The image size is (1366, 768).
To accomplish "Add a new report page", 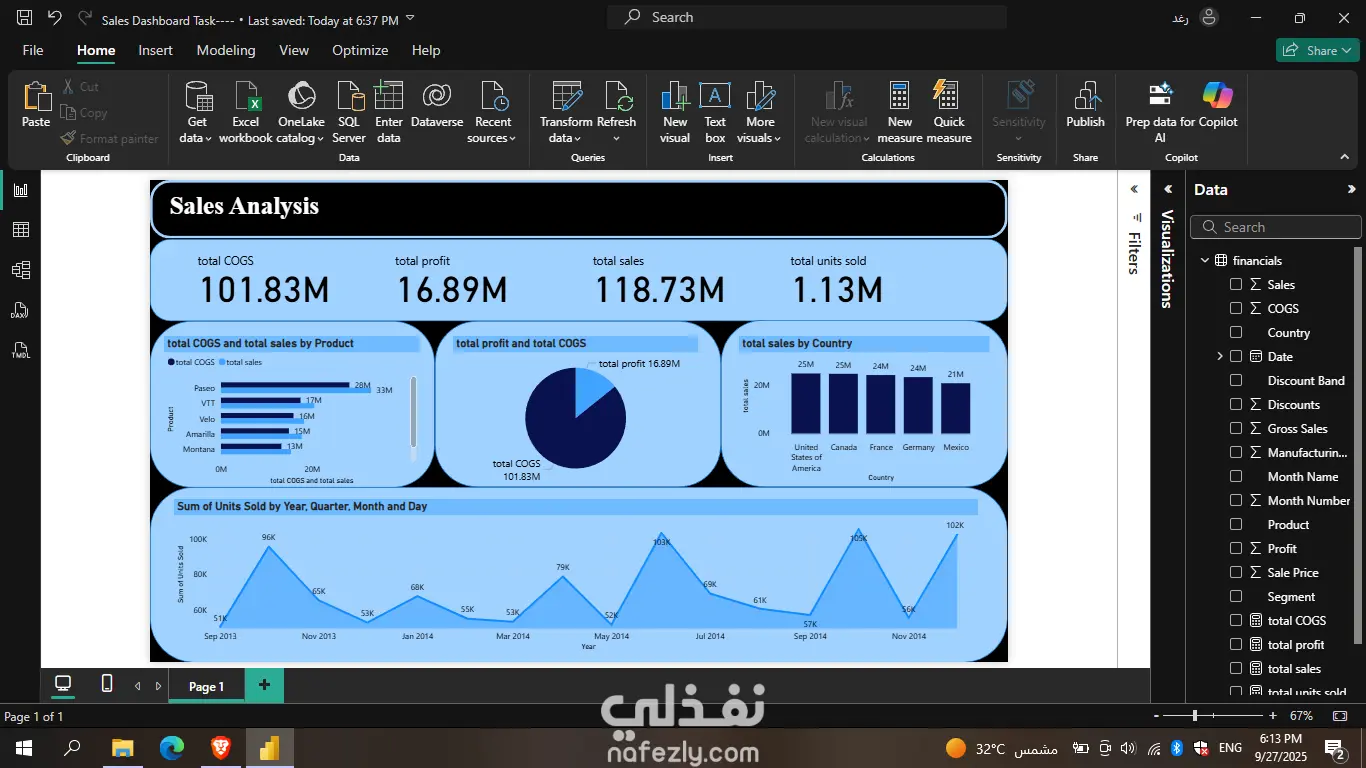I will tap(264, 685).
